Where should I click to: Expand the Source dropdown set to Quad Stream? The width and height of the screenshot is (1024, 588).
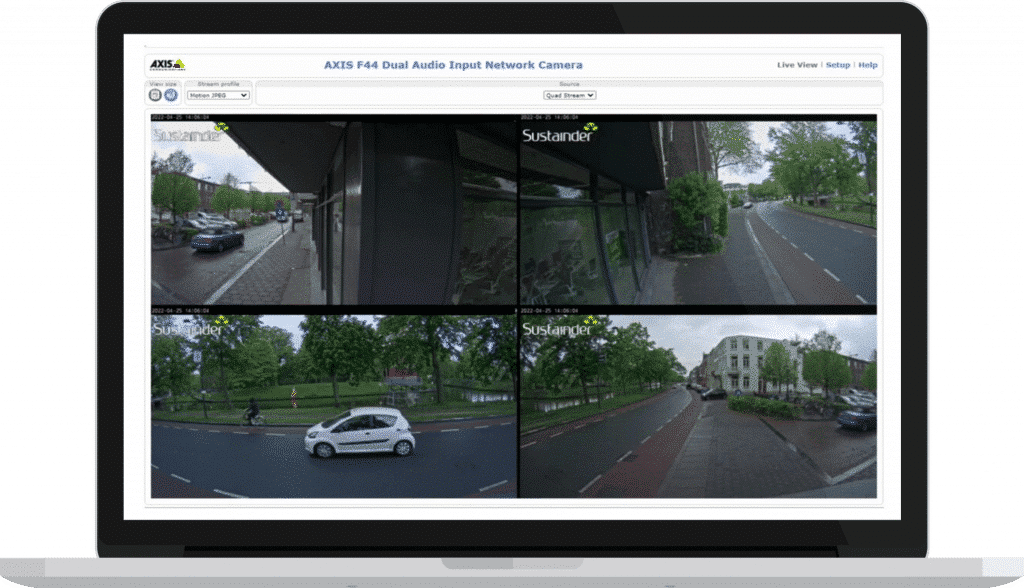click(x=570, y=95)
